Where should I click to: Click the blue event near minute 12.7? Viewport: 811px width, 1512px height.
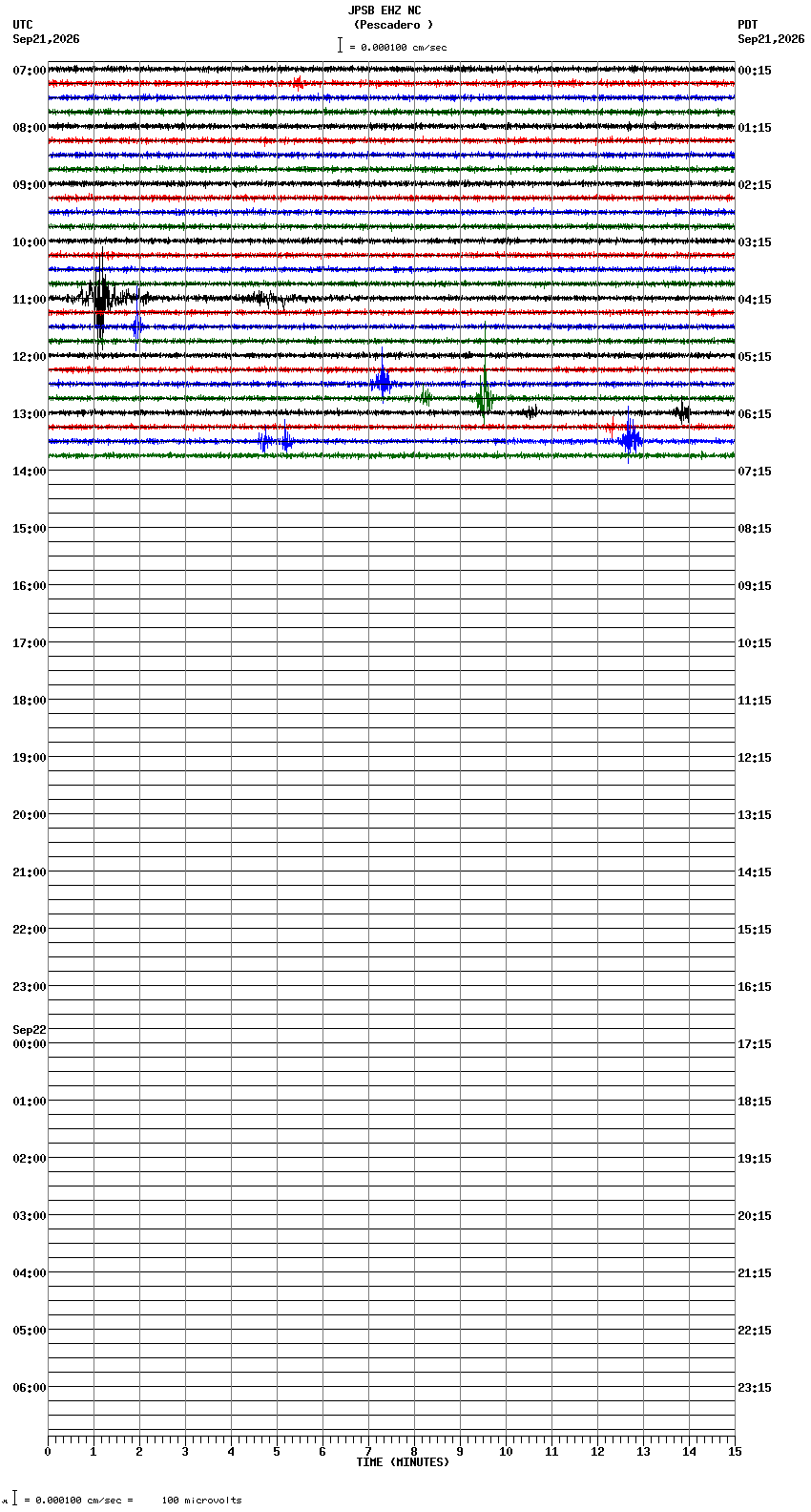[x=630, y=438]
